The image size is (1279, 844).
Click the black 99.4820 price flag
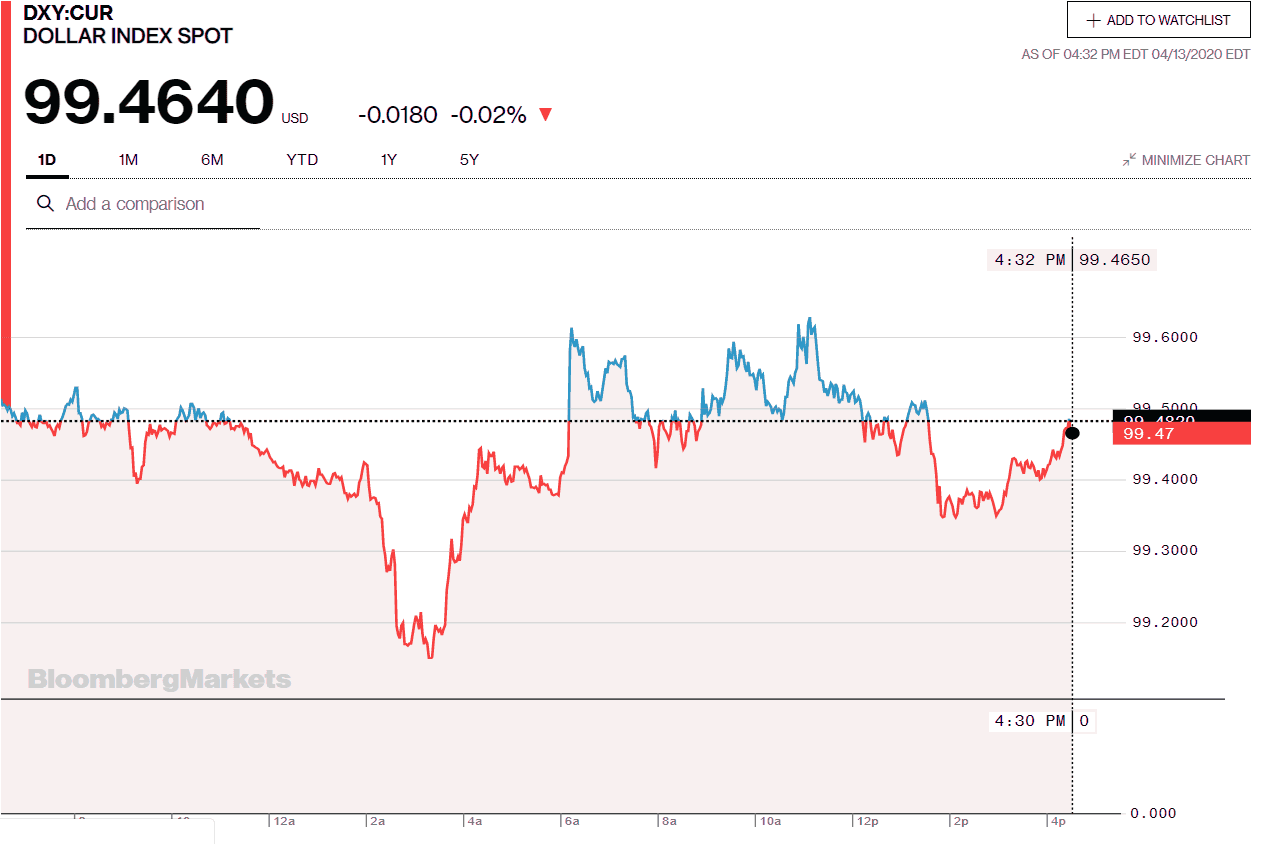click(1180, 416)
